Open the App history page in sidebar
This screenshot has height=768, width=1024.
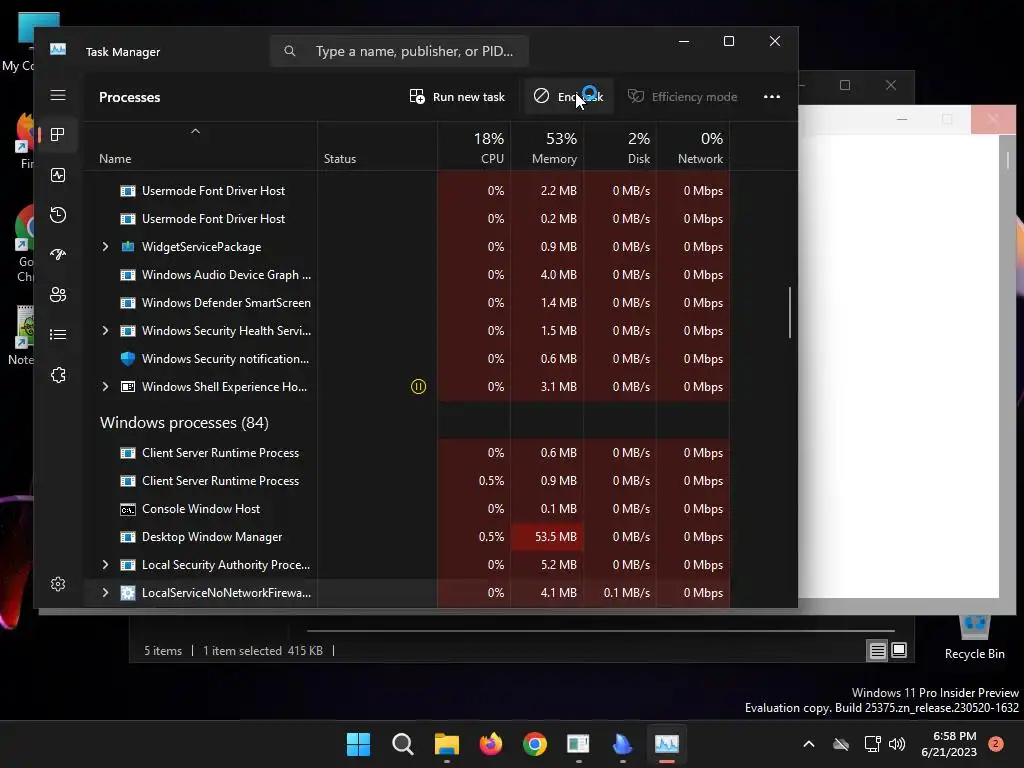tap(58, 215)
